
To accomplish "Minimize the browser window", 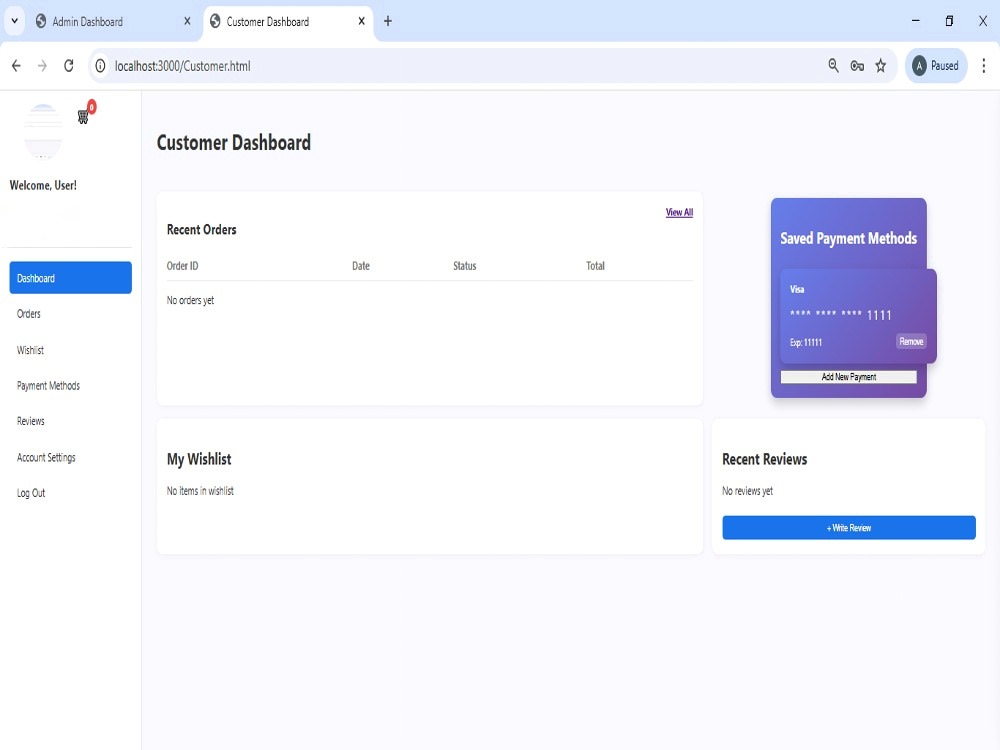I will point(916,21).
